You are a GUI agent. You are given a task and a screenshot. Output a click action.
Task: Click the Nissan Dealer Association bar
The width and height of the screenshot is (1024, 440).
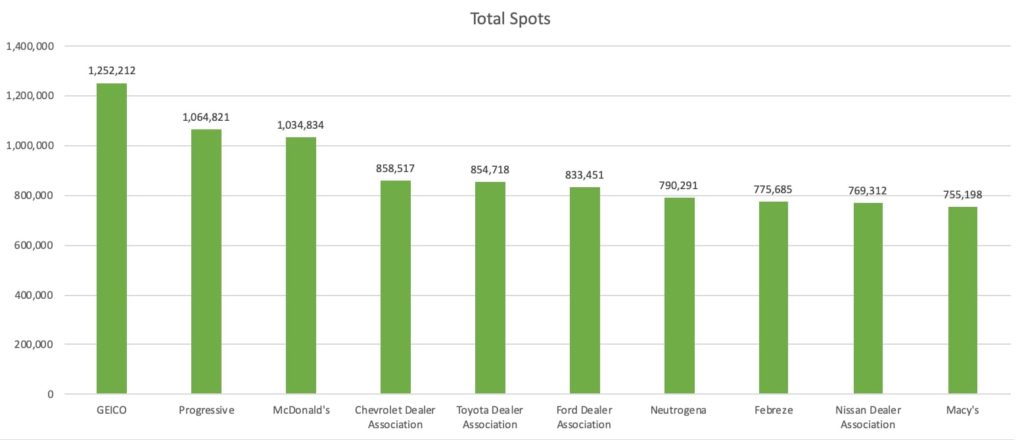[x=869, y=298]
